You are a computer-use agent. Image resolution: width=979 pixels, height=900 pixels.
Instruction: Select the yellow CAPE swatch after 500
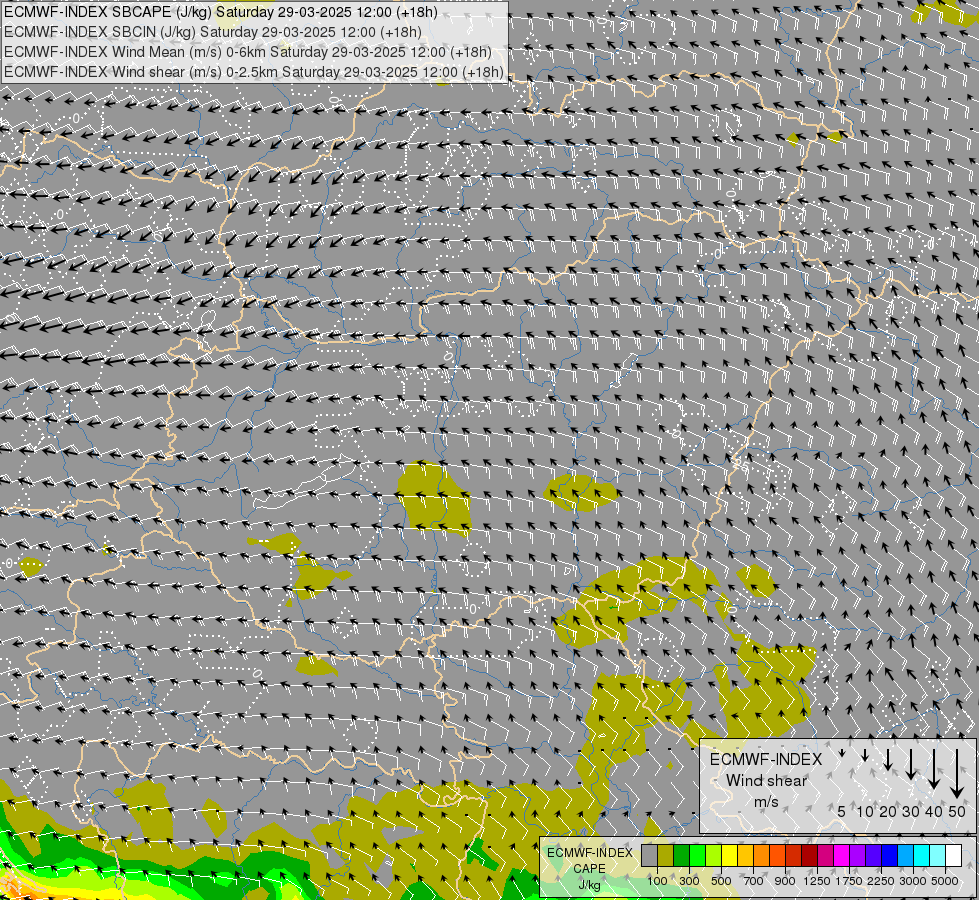tap(729, 856)
